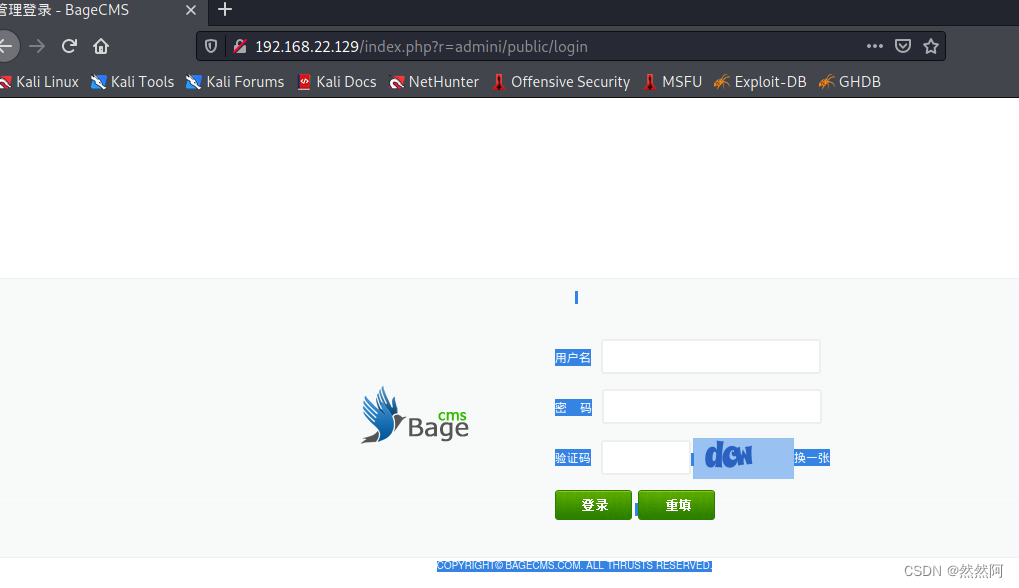Save page to Pocket
Viewport: 1019px width, 588px height.
coord(903,46)
